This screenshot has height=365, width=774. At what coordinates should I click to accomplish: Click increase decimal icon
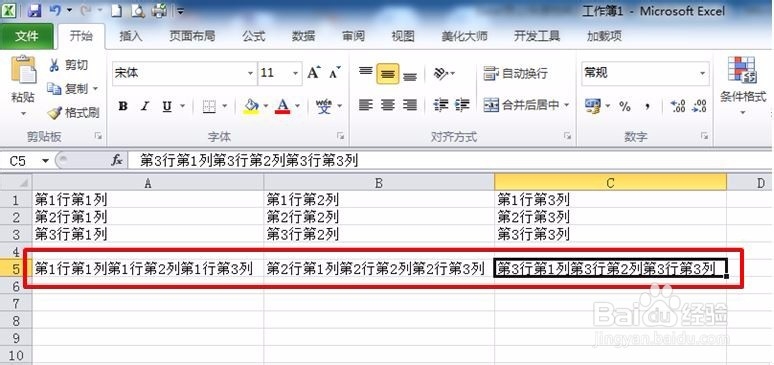pos(678,106)
